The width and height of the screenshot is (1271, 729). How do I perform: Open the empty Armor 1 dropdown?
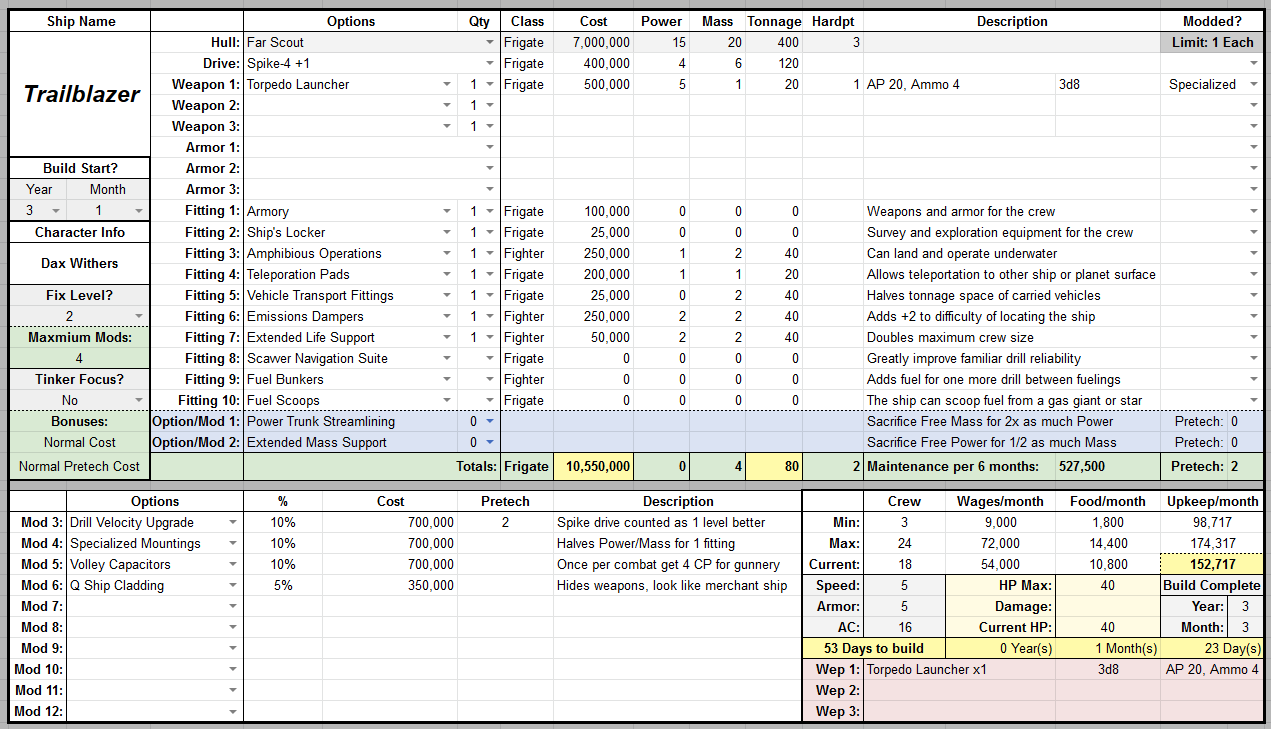[x=489, y=148]
